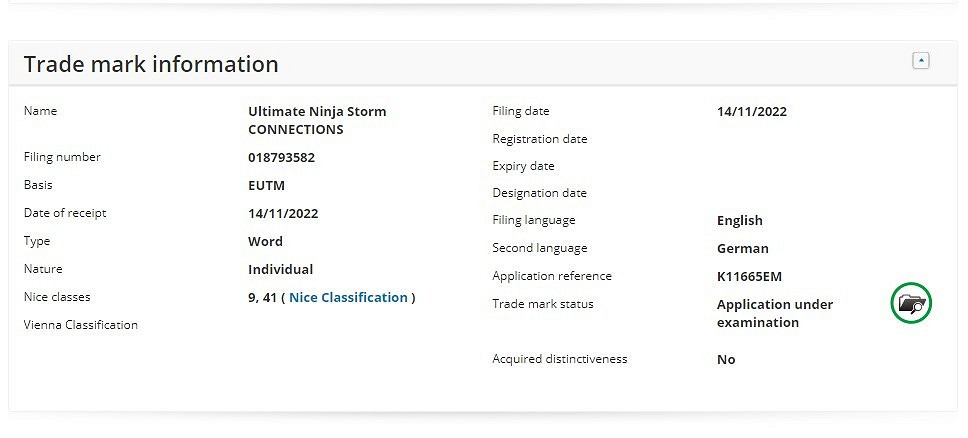Click the Registration date label
Viewport: 968px width, 438px height.
(x=540, y=139)
